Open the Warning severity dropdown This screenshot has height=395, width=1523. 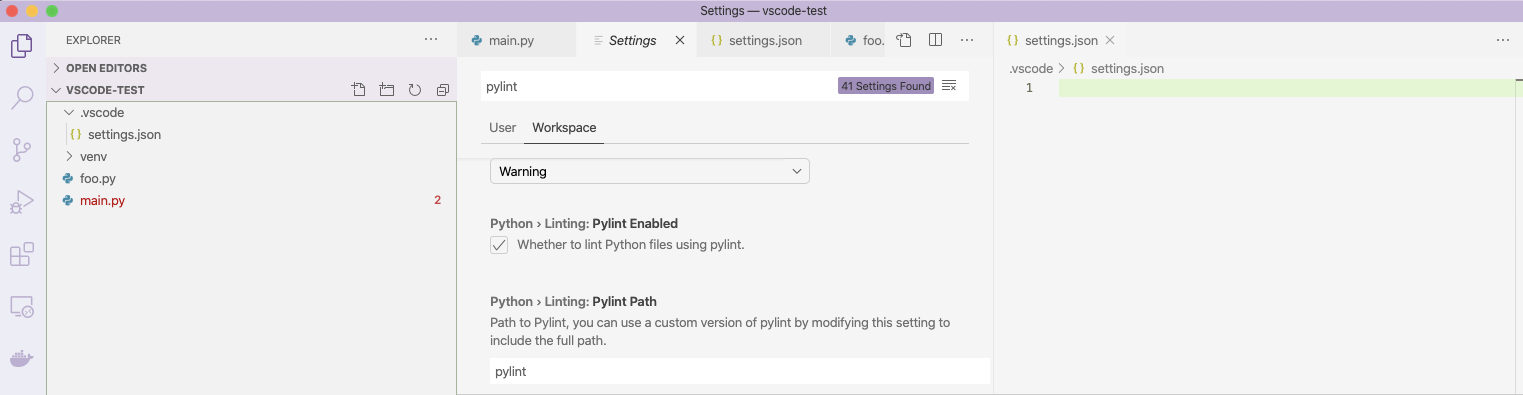coord(650,171)
